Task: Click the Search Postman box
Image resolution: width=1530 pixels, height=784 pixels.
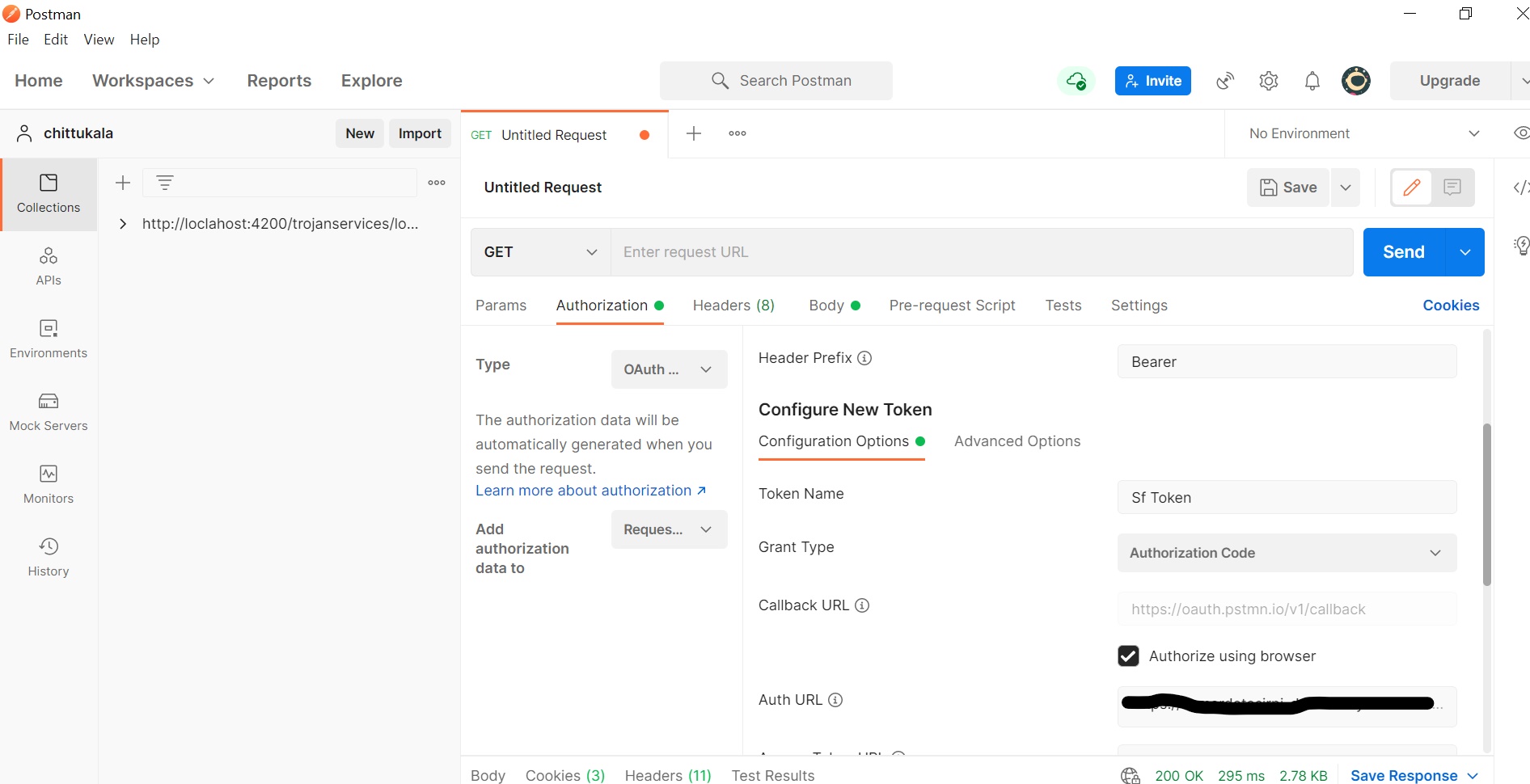Action: 776,81
